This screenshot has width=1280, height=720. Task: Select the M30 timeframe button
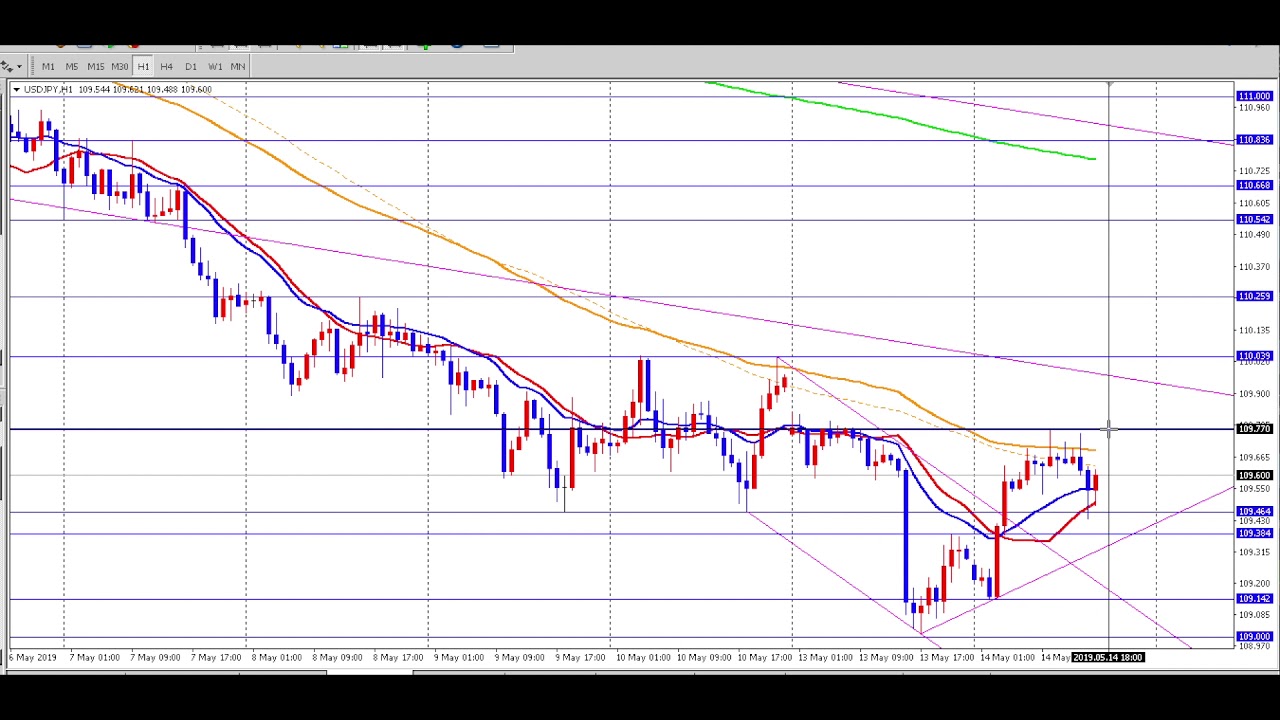[120, 66]
